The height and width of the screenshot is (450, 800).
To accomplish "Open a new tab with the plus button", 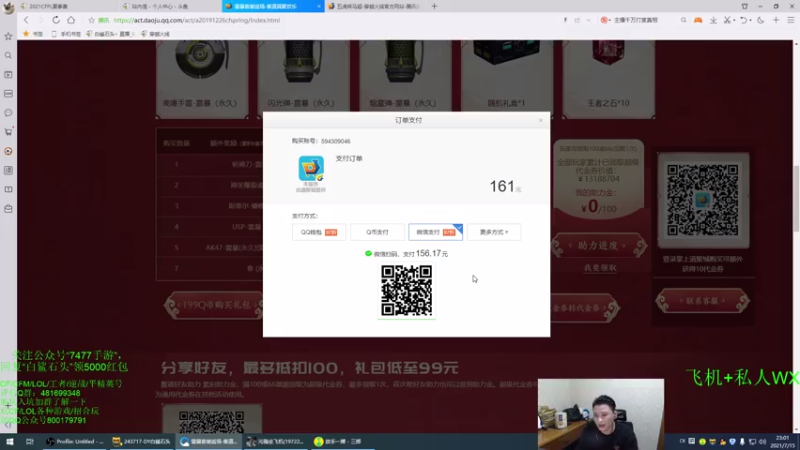I will tap(434, 6).
